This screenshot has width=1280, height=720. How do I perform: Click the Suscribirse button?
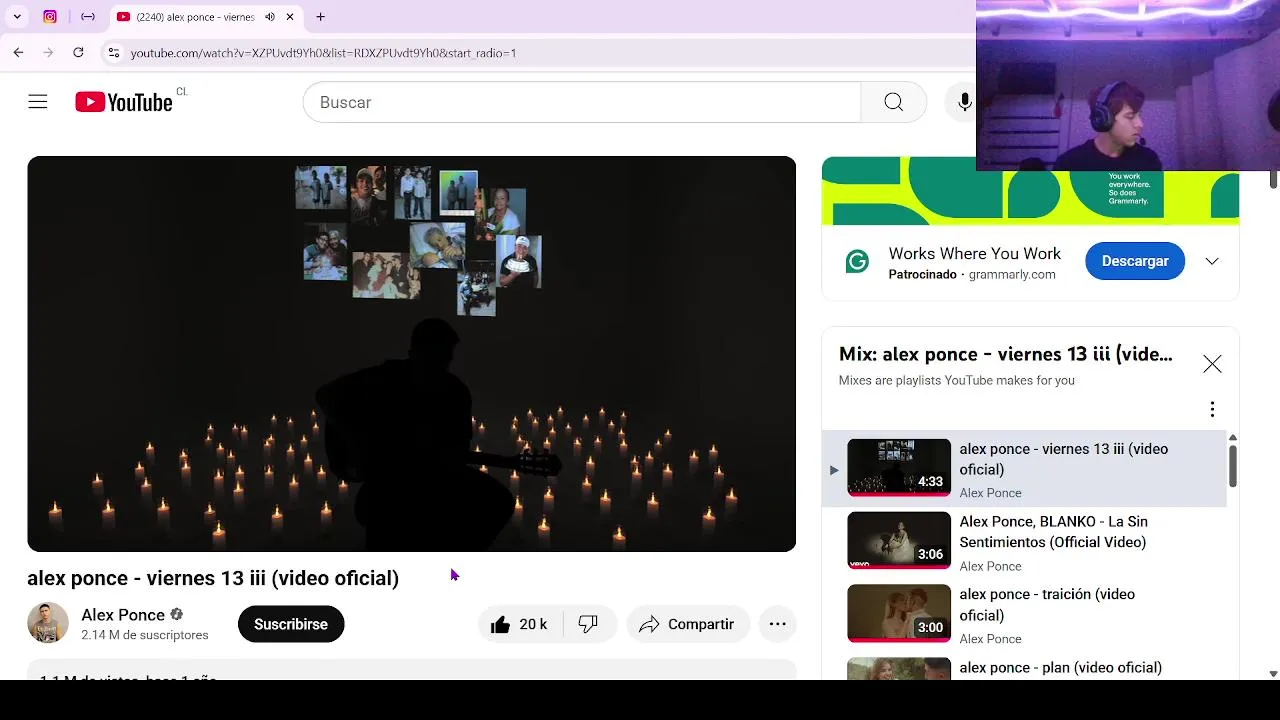click(291, 624)
